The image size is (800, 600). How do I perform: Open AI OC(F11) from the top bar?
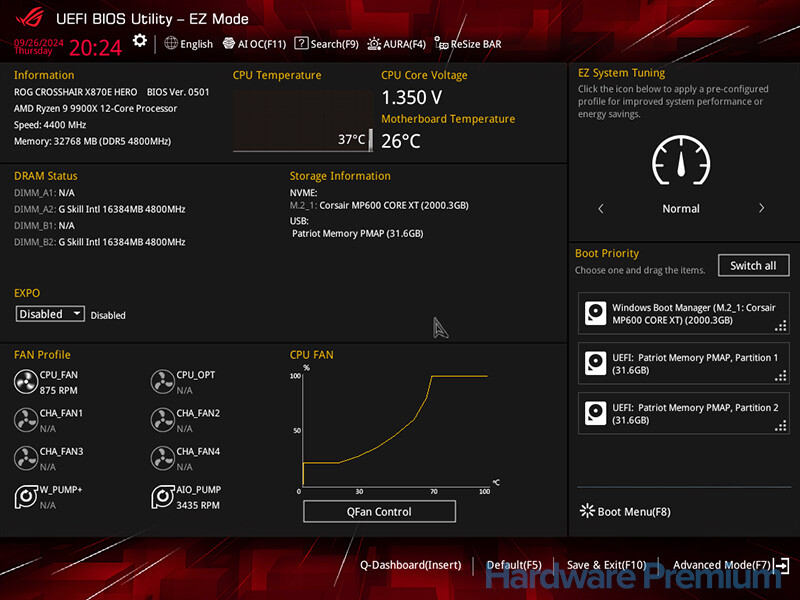point(255,44)
